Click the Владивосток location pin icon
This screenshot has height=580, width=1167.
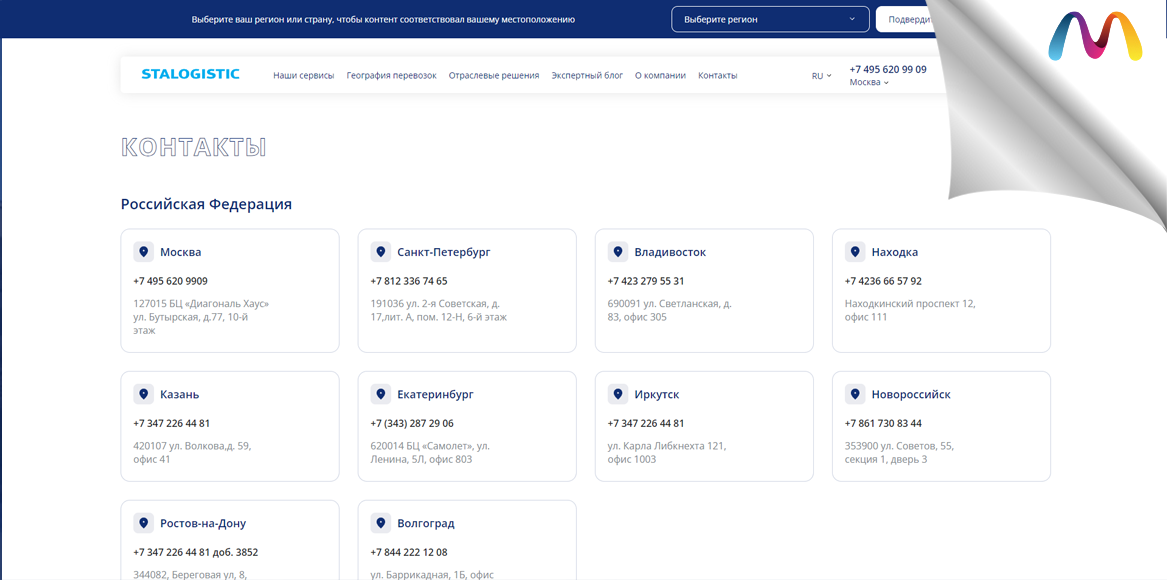click(618, 252)
